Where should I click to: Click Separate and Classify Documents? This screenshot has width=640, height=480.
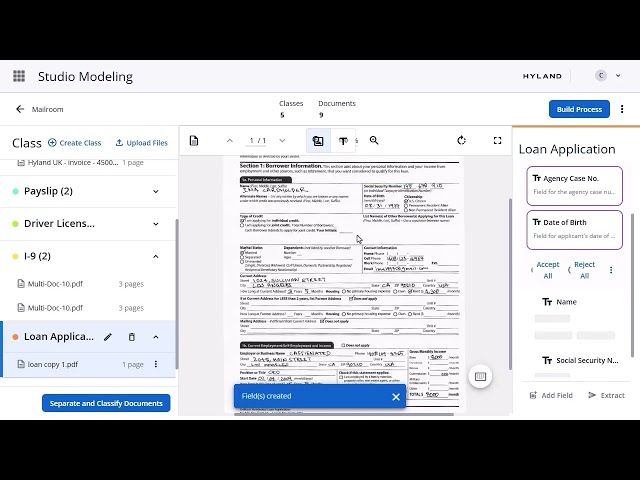pos(106,403)
